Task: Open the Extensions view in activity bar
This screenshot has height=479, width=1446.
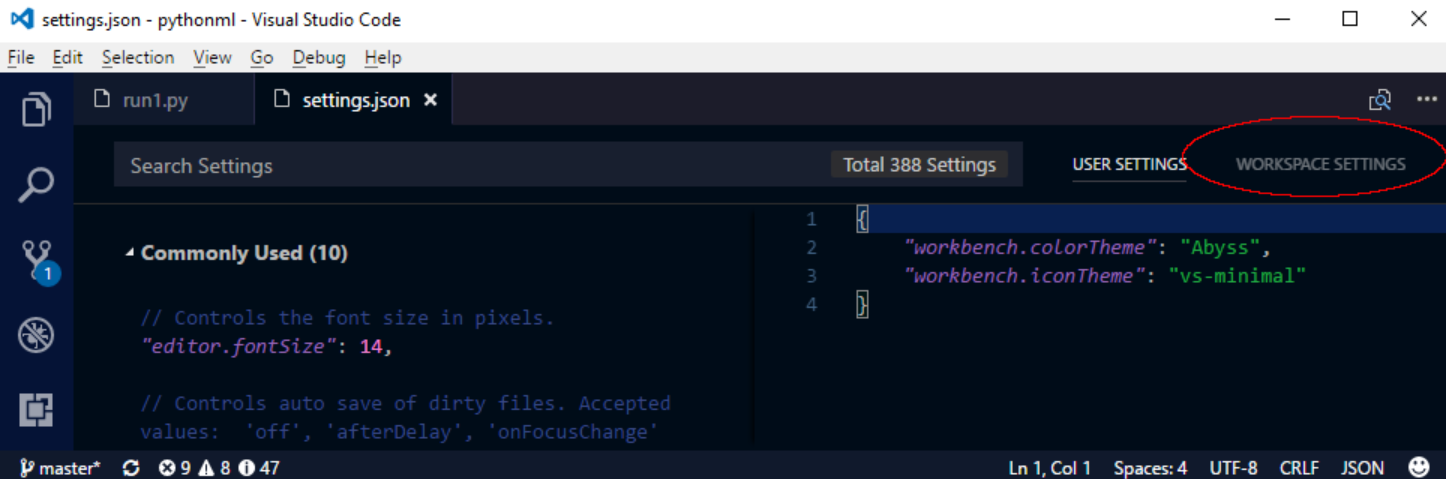Action: (x=36, y=410)
